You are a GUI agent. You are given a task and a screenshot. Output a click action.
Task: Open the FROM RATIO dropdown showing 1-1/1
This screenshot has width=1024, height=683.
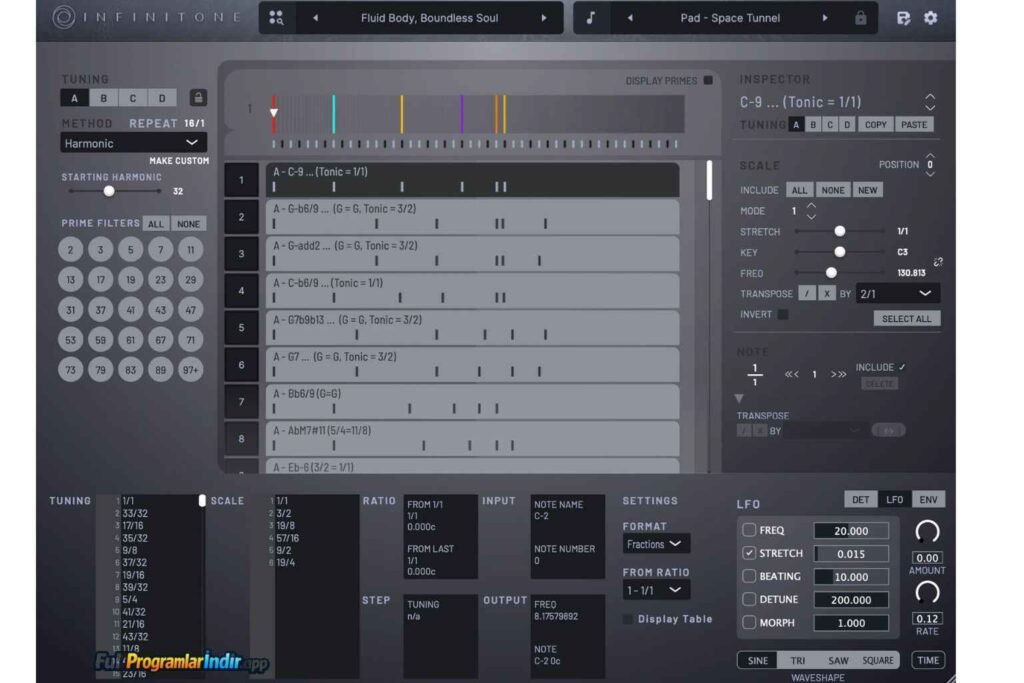click(x=657, y=590)
